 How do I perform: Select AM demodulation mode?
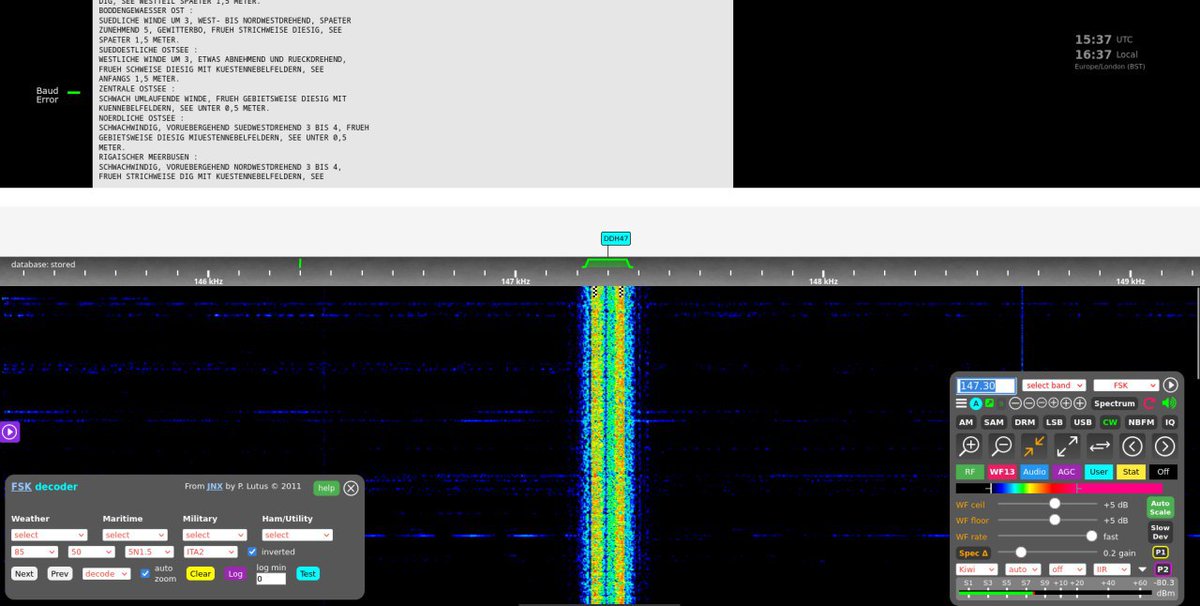pyautogui.click(x=966, y=422)
